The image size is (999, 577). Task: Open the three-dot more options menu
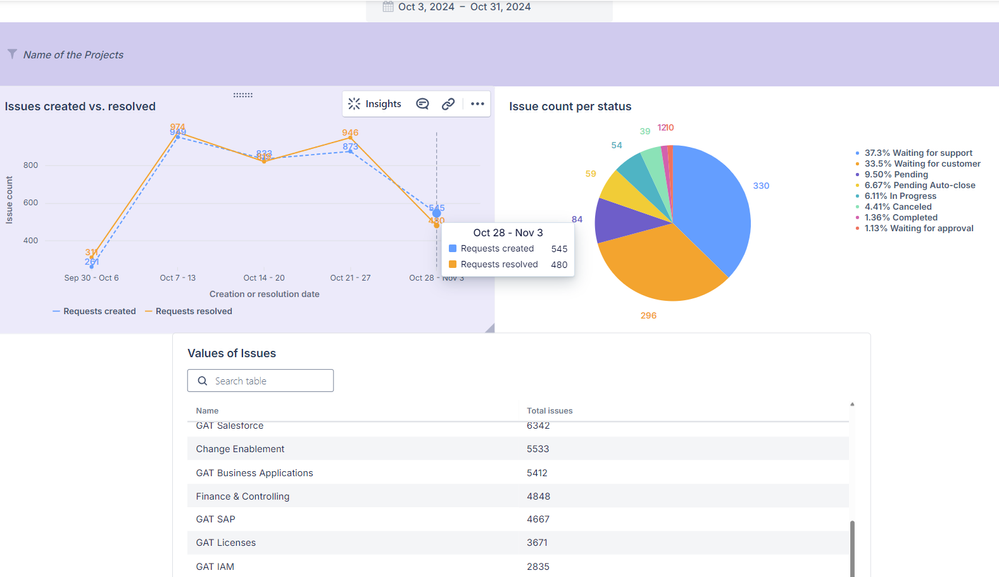[477, 104]
